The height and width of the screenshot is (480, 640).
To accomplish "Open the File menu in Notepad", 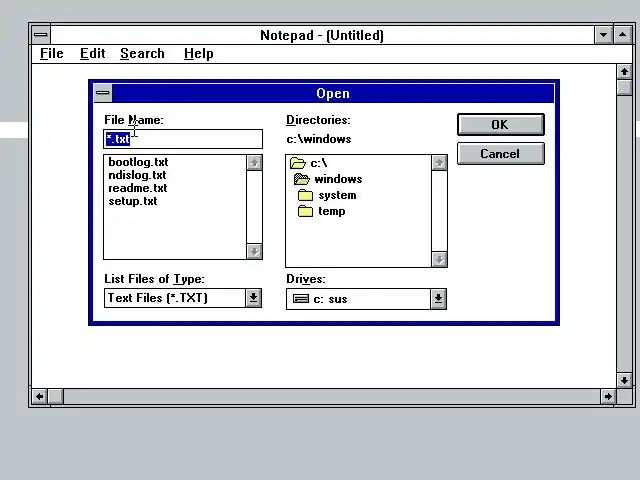I will [x=51, y=53].
